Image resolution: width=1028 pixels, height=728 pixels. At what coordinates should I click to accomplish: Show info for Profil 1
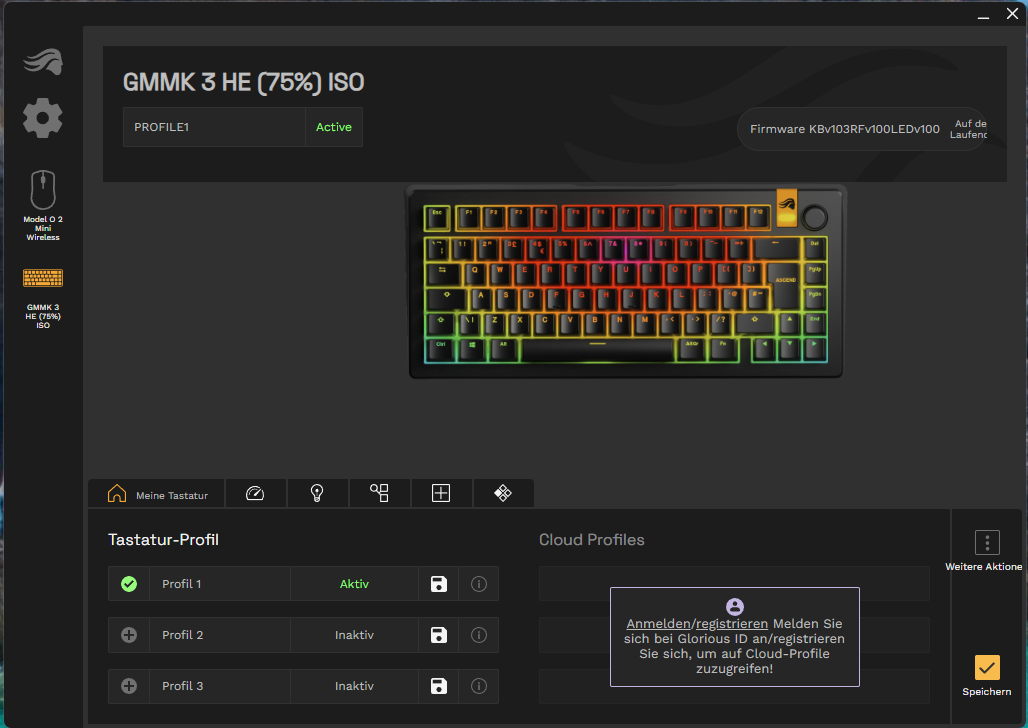click(479, 584)
